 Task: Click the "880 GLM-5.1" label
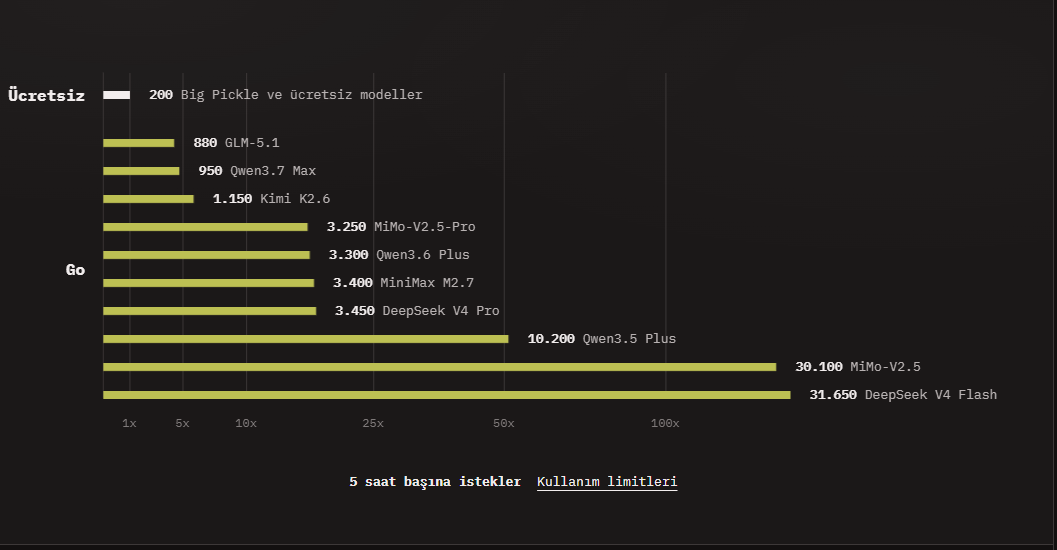pos(236,143)
